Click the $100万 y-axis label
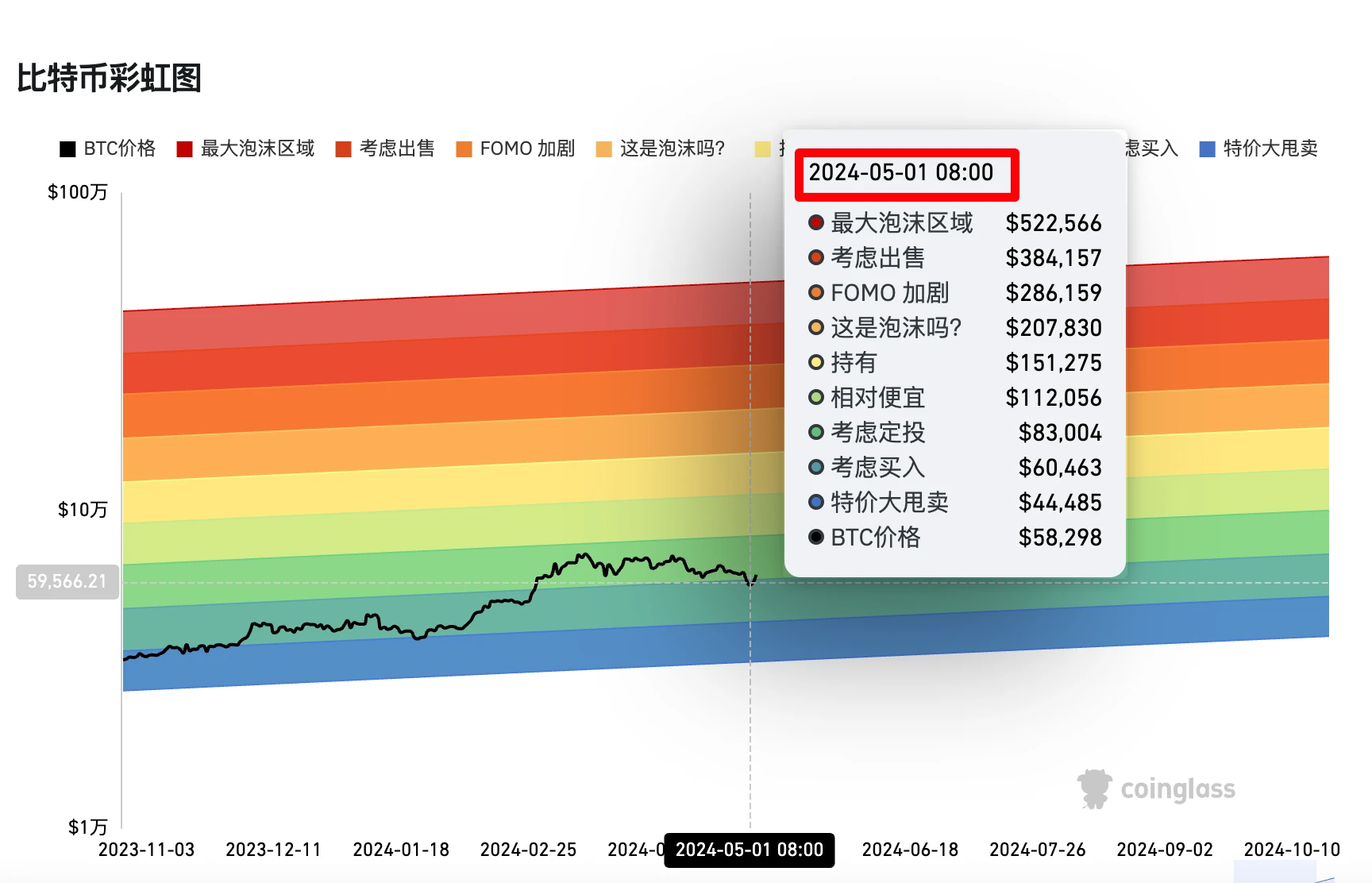The width and height of the screenshot is (1372, 883). point(77,192)
